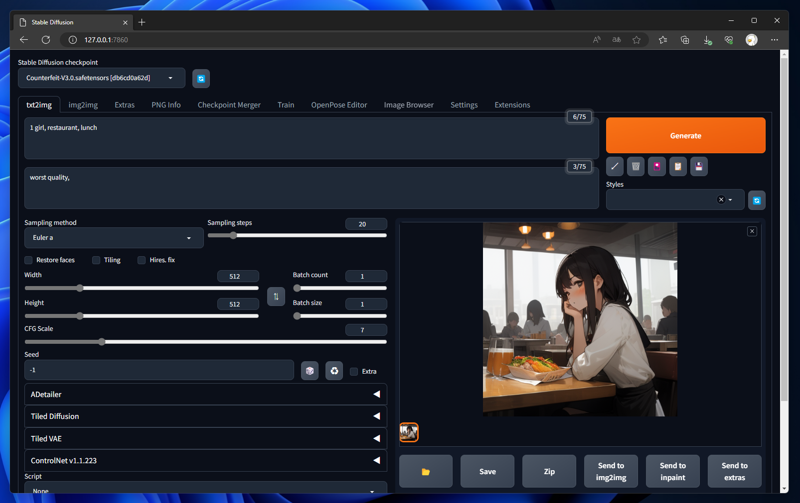Click the positive prompt text box
The image size is (800, 503).
click(311, 138)
